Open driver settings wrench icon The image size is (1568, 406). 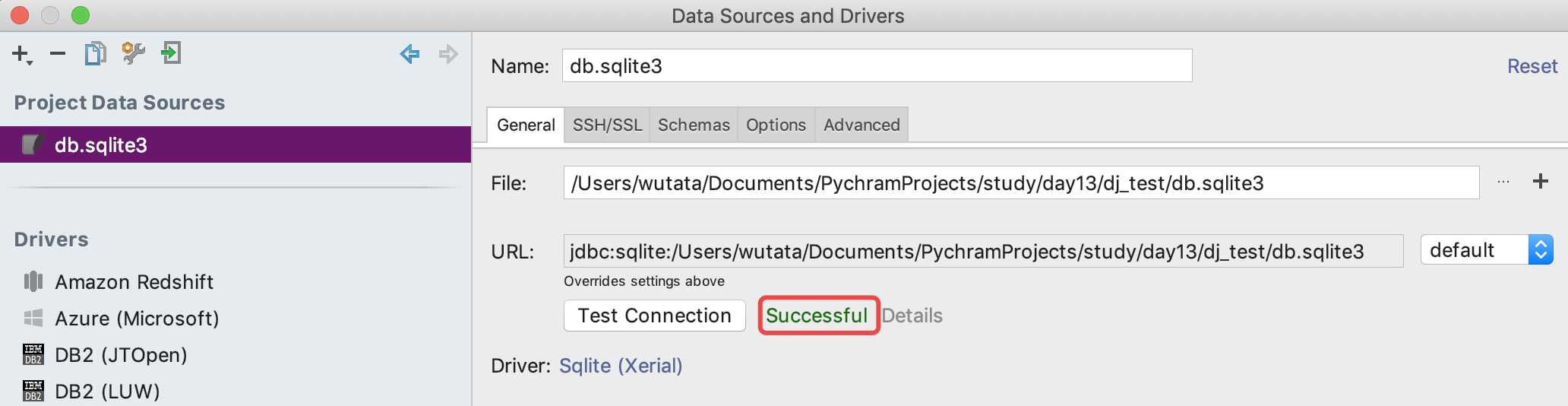pyautogui.click(x=133, y=53)
